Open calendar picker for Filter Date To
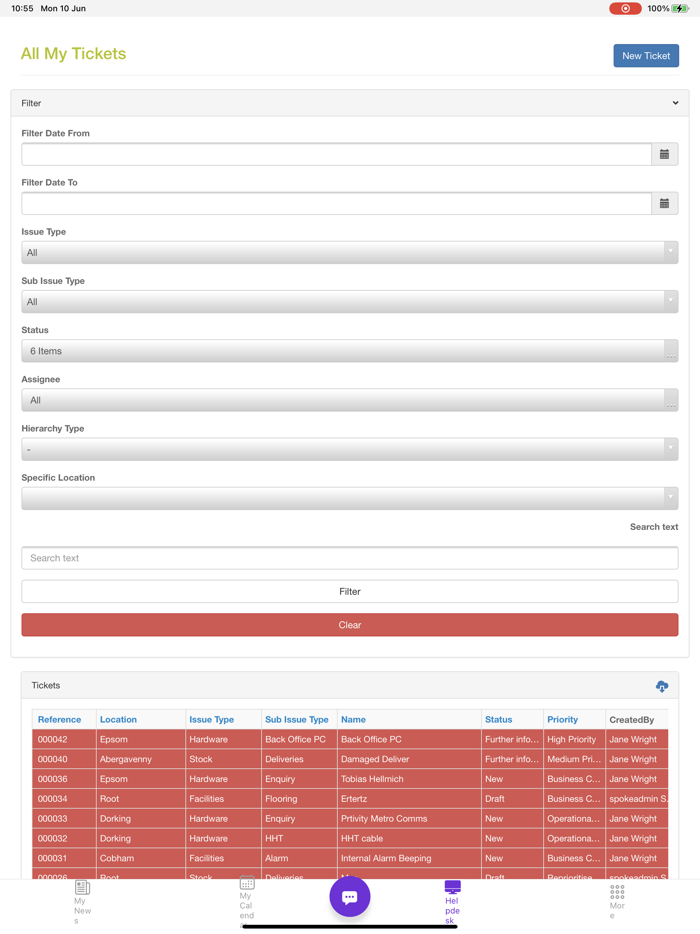700x934 pixels. click(x=664, y=204)
